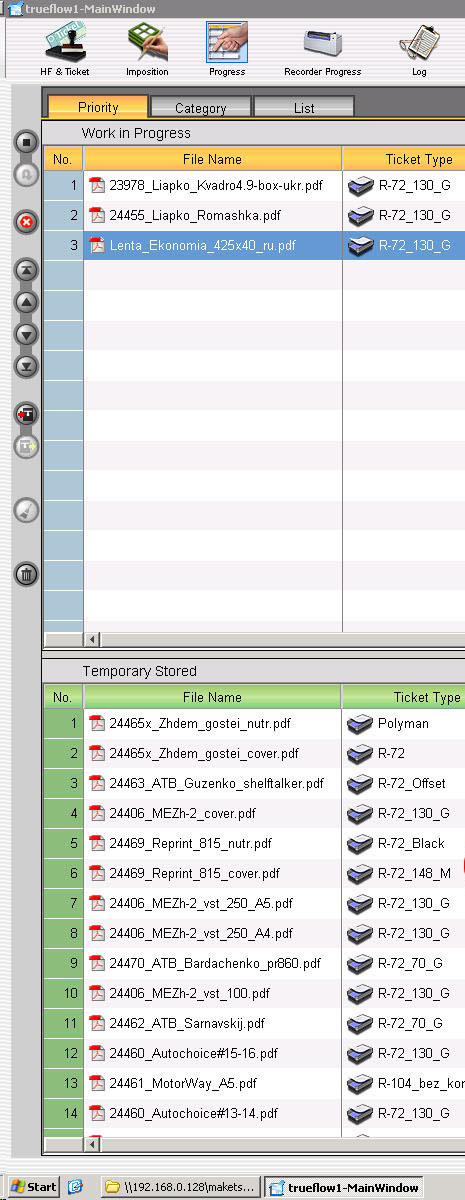
Task: Switch to the Category tab
Action: (200, 108)
